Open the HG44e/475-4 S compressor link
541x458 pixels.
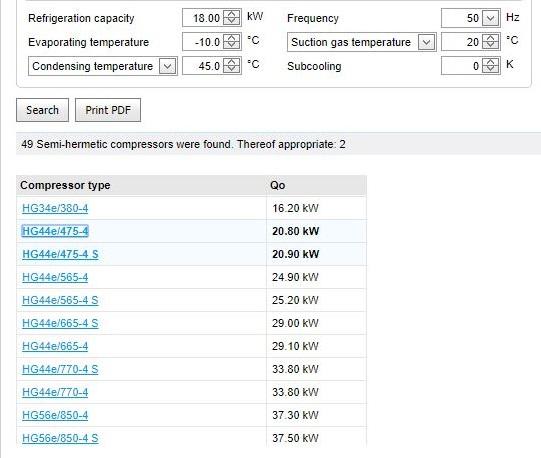[60, 254]
